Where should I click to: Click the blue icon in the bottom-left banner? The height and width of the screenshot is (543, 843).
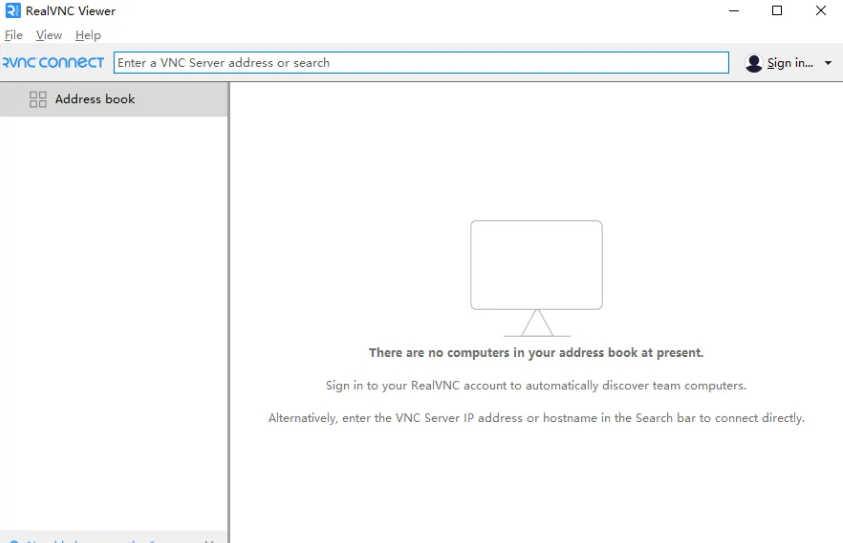tap(14, 541)
